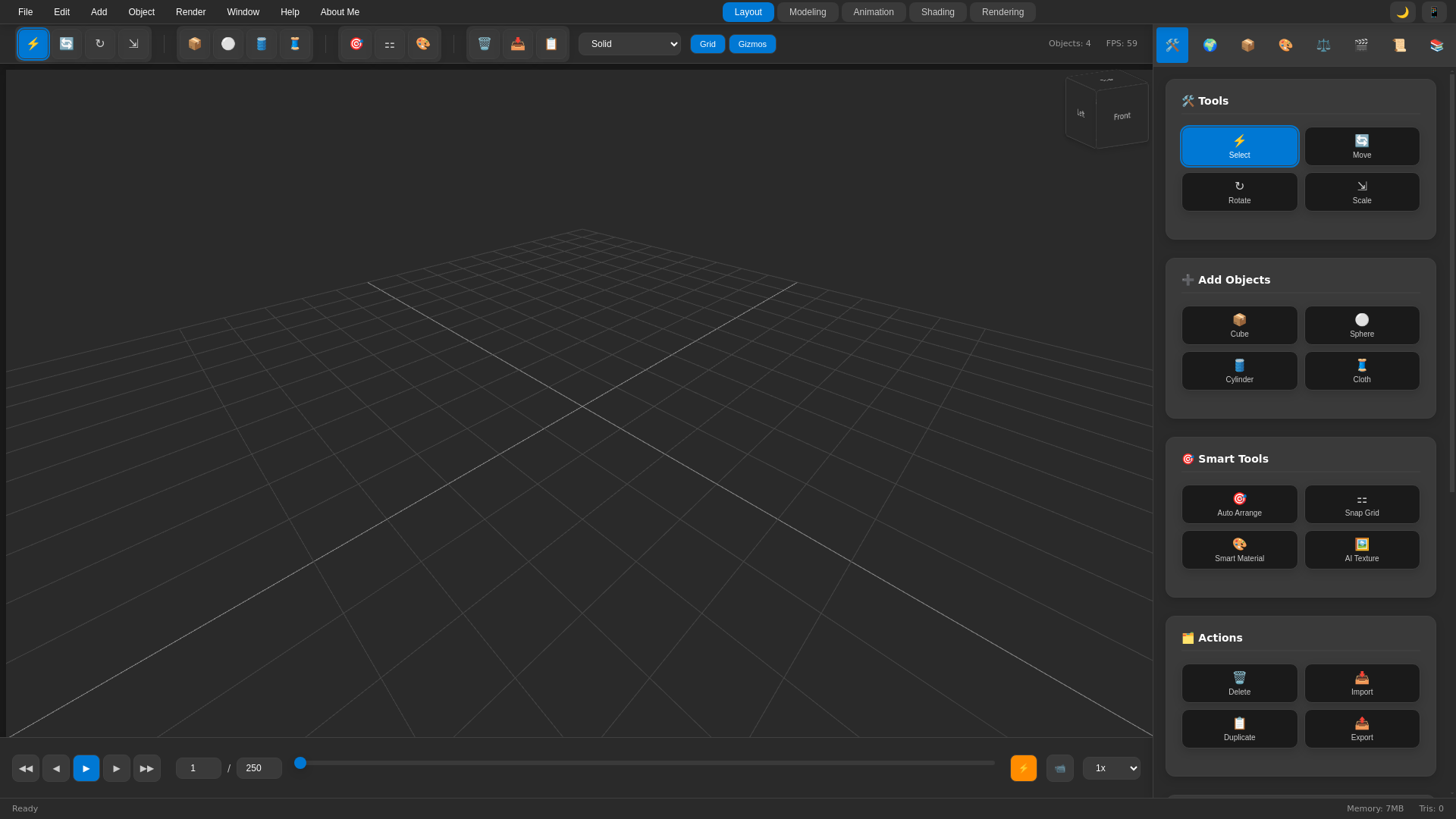Open the books library panel tab
1456x819 pixels.
click(x=1437, y=45)
